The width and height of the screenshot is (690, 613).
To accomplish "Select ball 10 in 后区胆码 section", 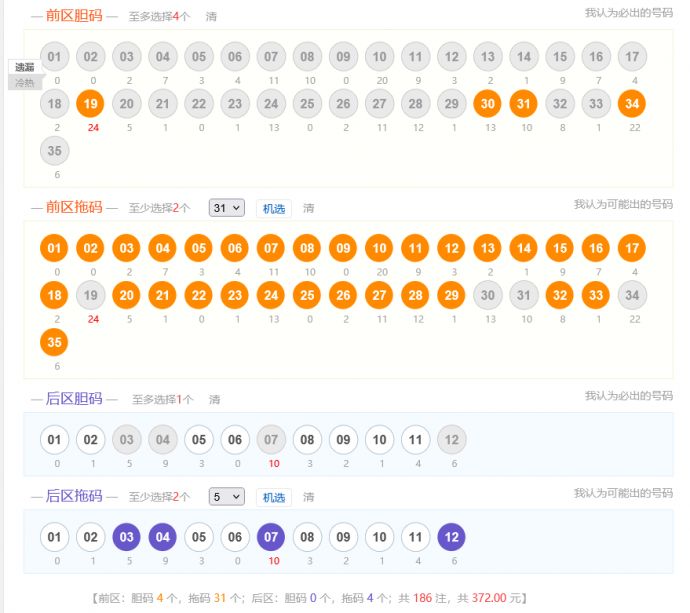I will 379,440.
